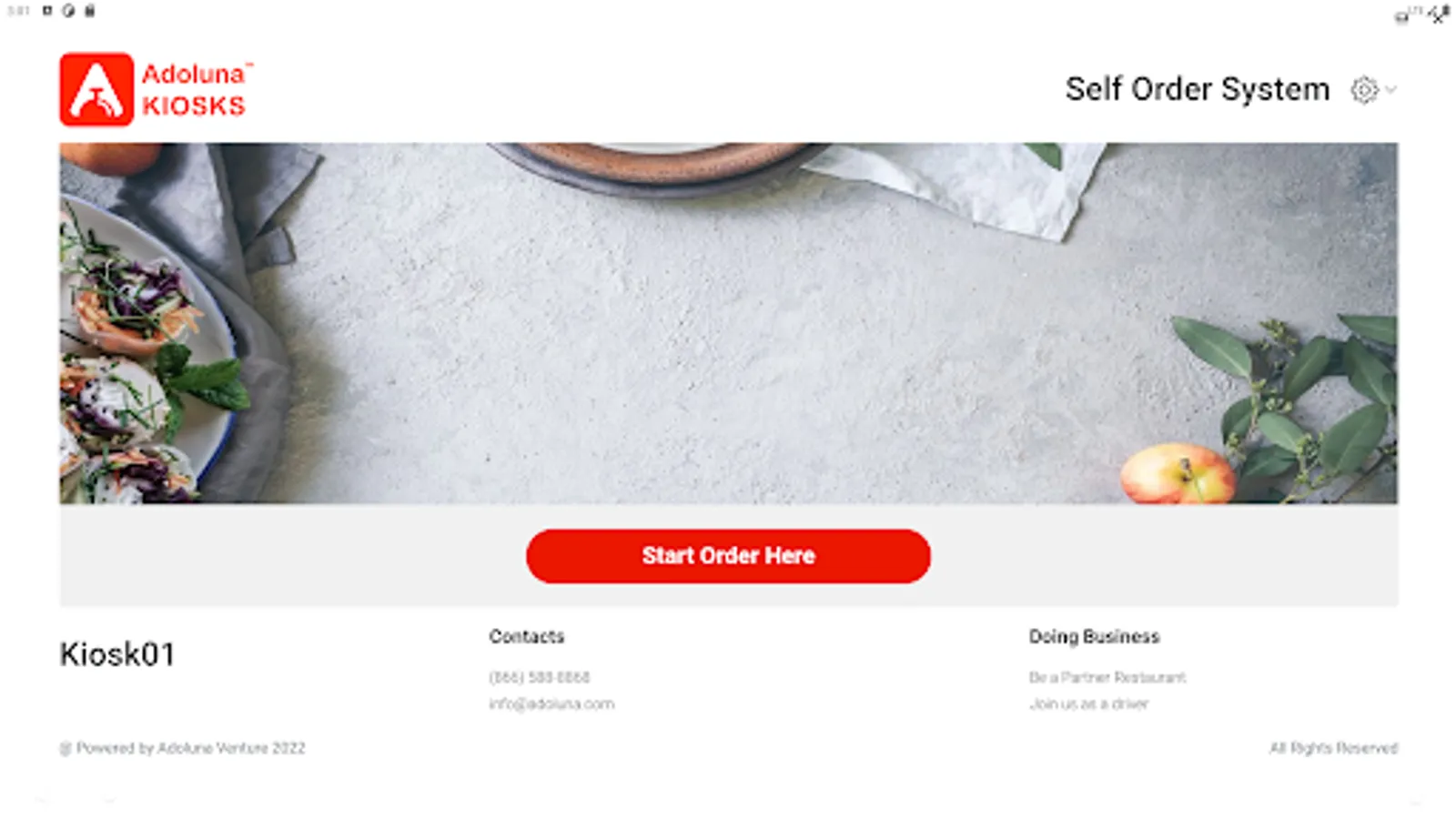Image resolution: width=1456 pixels, height=819 pixels.
Task: Click the square notification icon in status bar
Action: pos(47,11)
